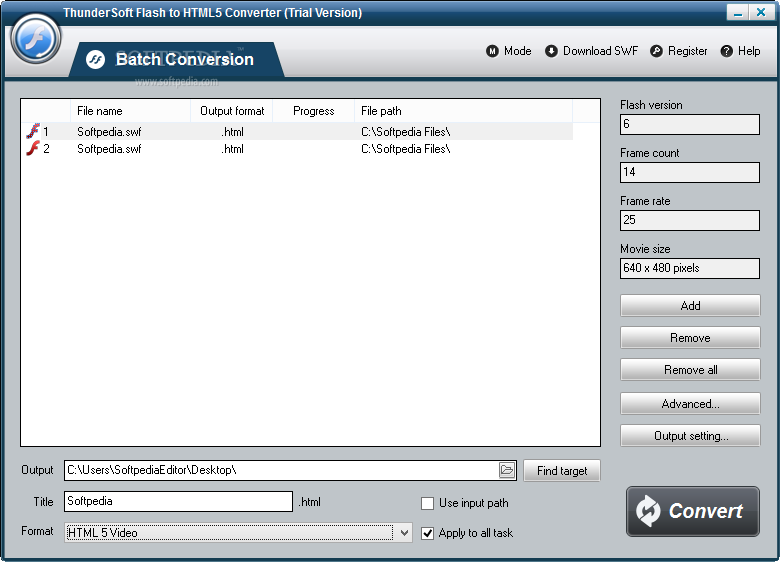Click the Frame rate field
The height and width of the screenshot is (562, 780).
tap(689, 220)
